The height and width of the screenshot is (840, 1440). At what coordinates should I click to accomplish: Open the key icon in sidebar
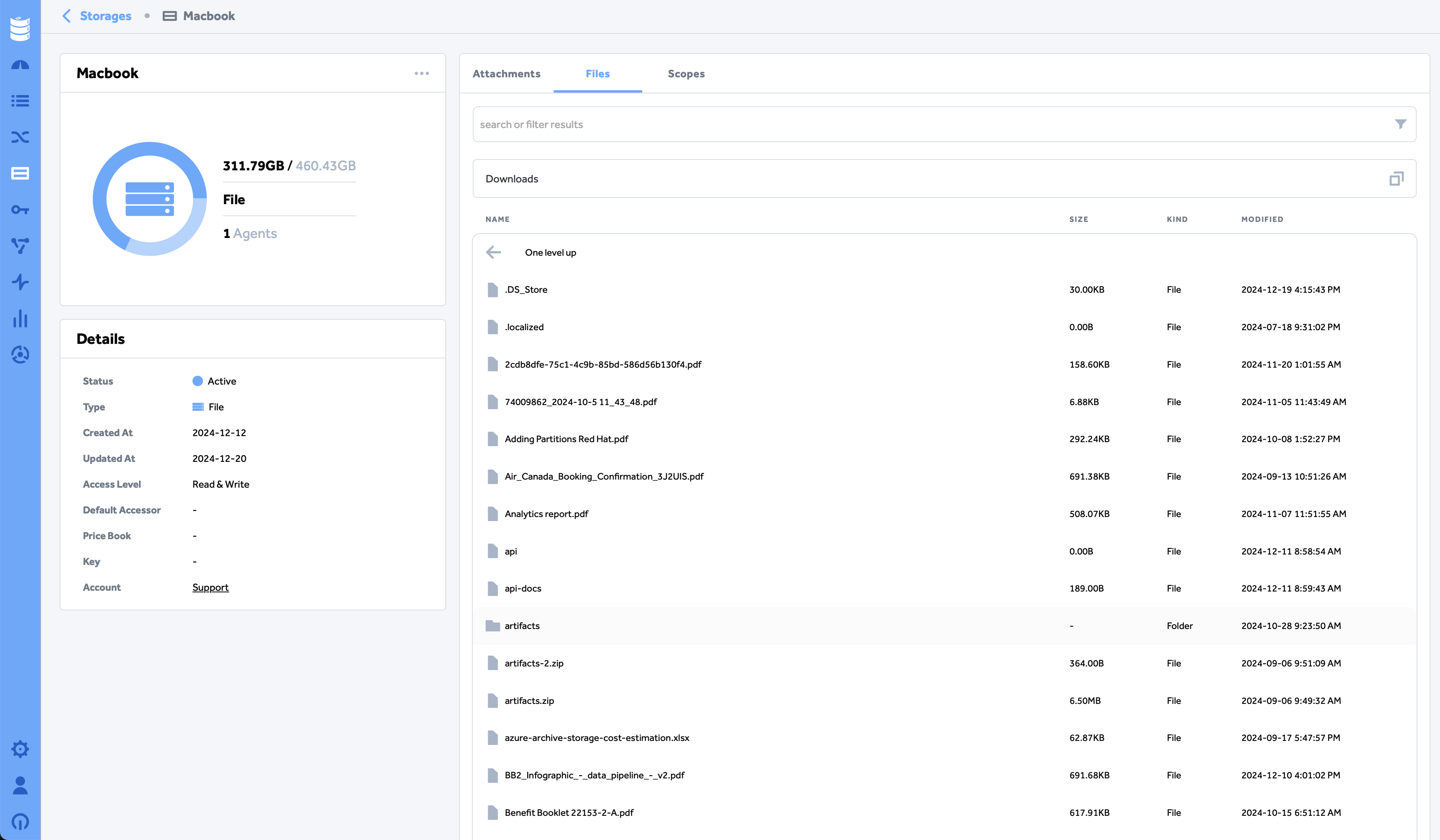(20, 210)
